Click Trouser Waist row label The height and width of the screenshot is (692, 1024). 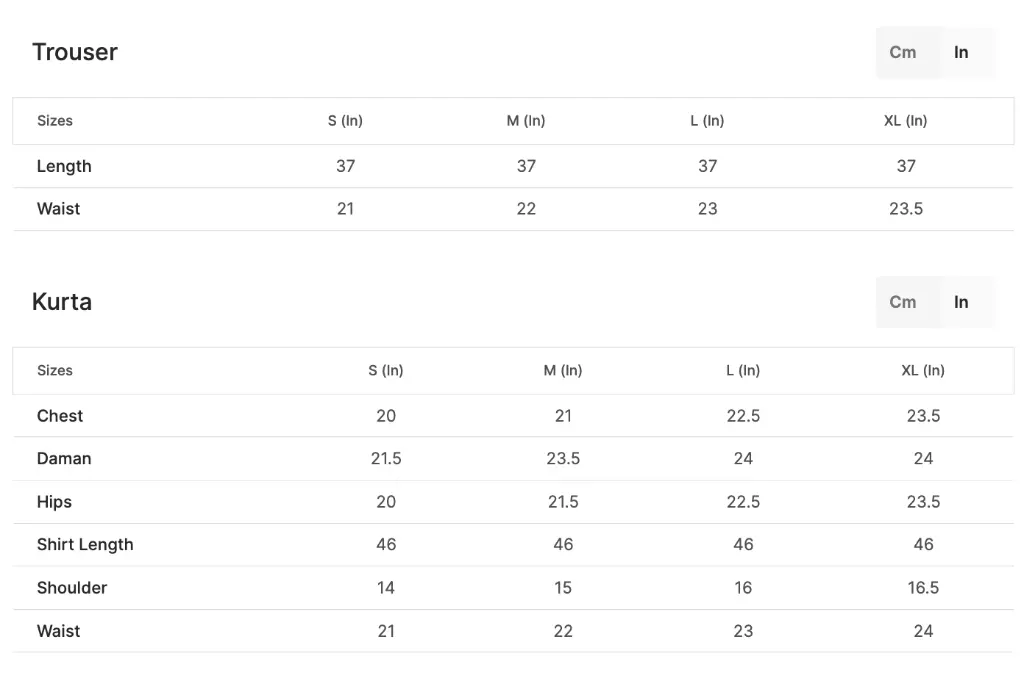(x=58, y=209)
